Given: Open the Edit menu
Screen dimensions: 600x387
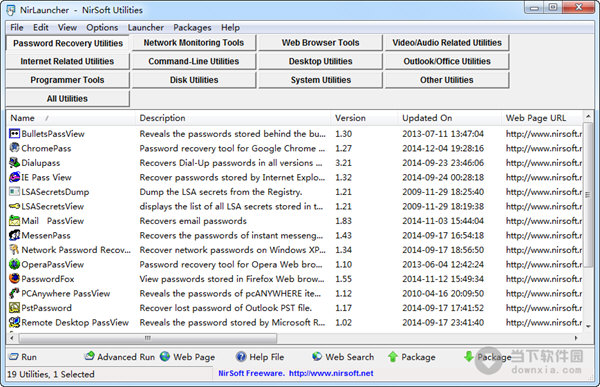Looking at the screenshot, I should coord(41,28).
